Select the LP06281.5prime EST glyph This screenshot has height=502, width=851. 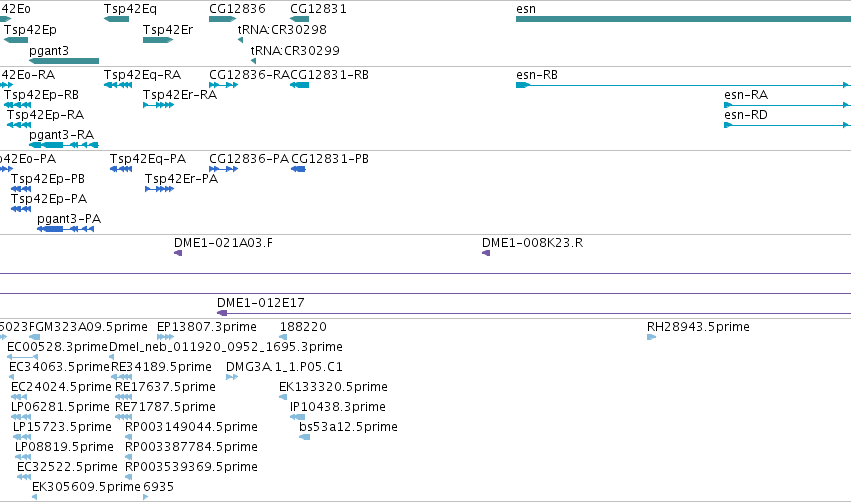pos(21,417)
